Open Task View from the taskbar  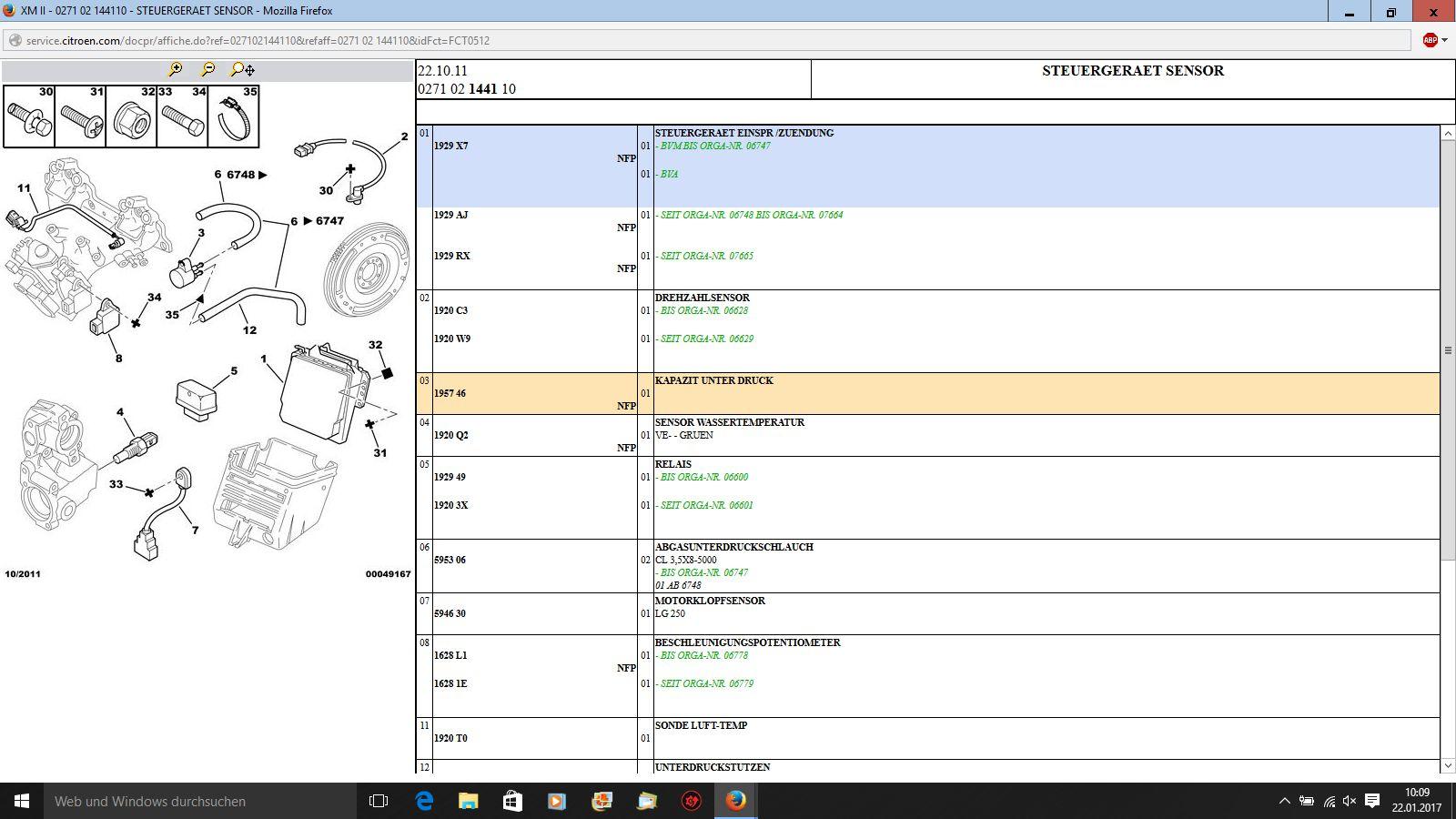(379, 801)
